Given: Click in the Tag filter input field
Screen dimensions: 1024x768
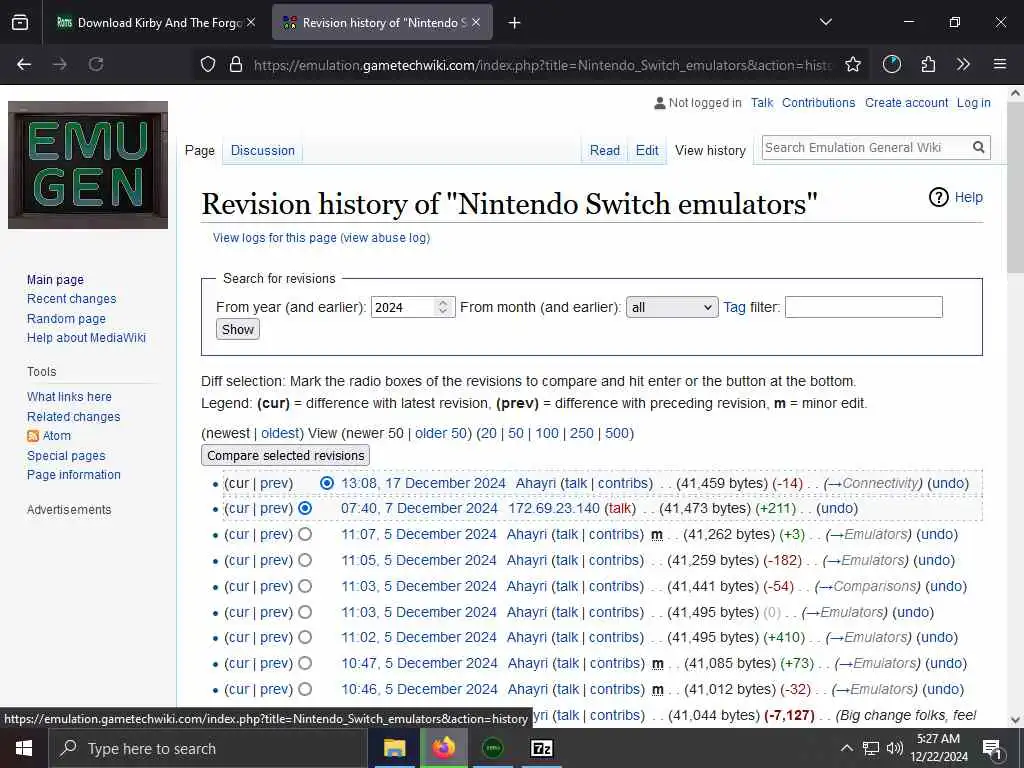Looking at the screenshot, I should [x=863, y=307].
